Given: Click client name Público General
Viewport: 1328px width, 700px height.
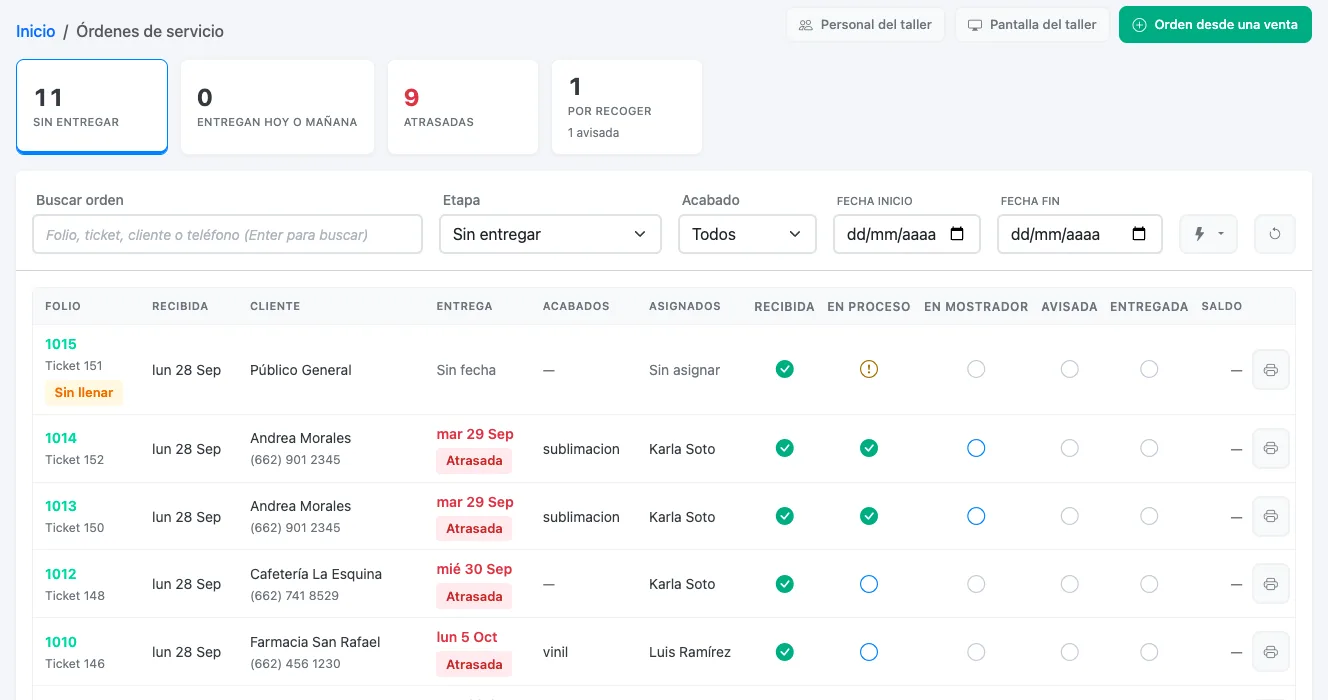Looking at the screenshot, I should [x=301, y=370].
